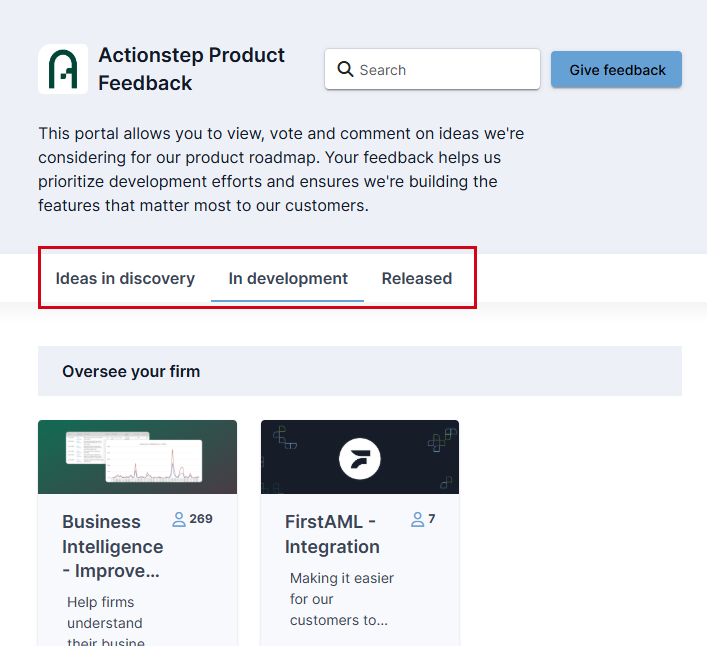The width and height of the screenshot is (707, 646).
Task: Click the 7 vote count
Action: pyautogui.click(x=432, y=519)
